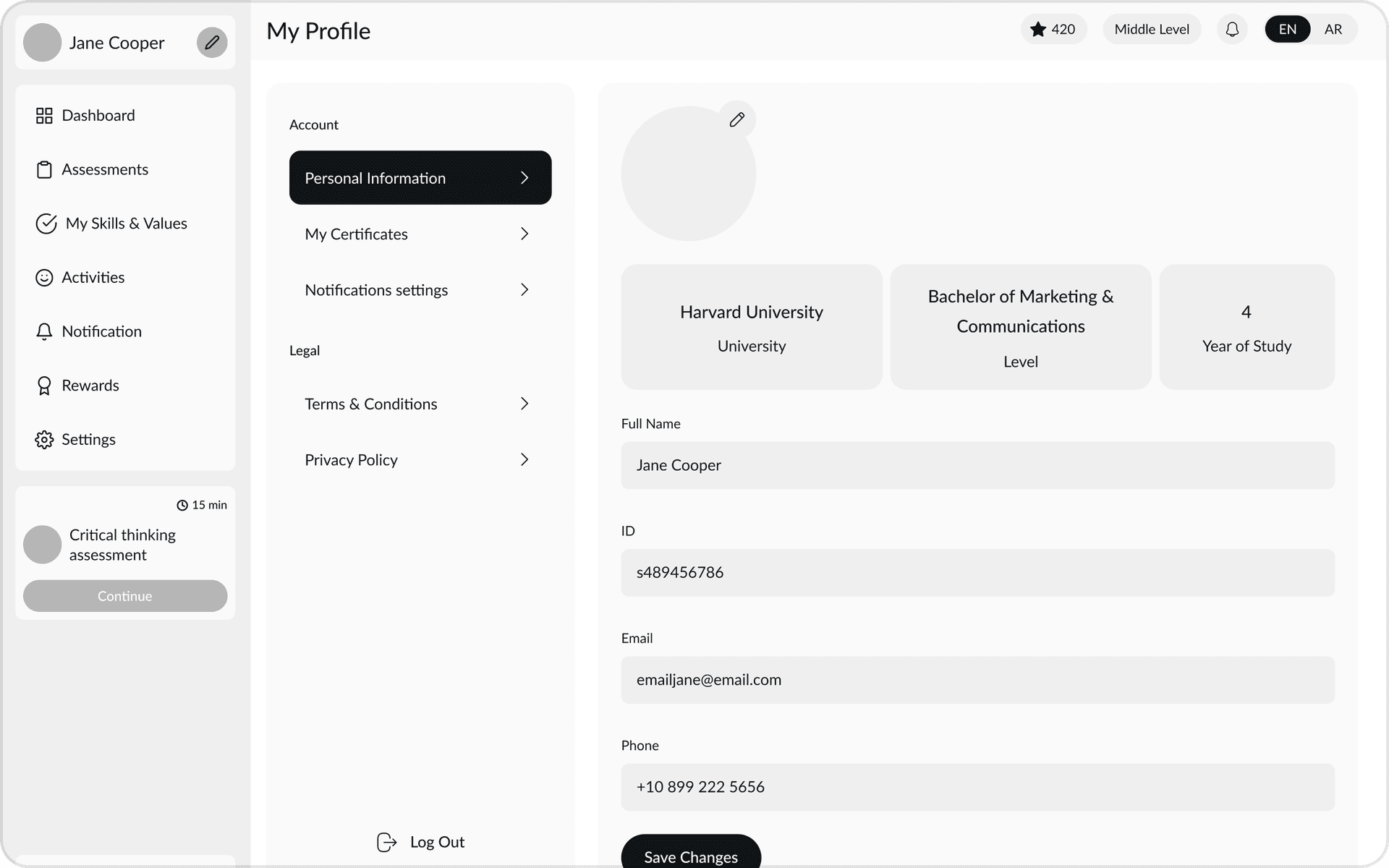Click the Activities smiley icon

[44, 277]
